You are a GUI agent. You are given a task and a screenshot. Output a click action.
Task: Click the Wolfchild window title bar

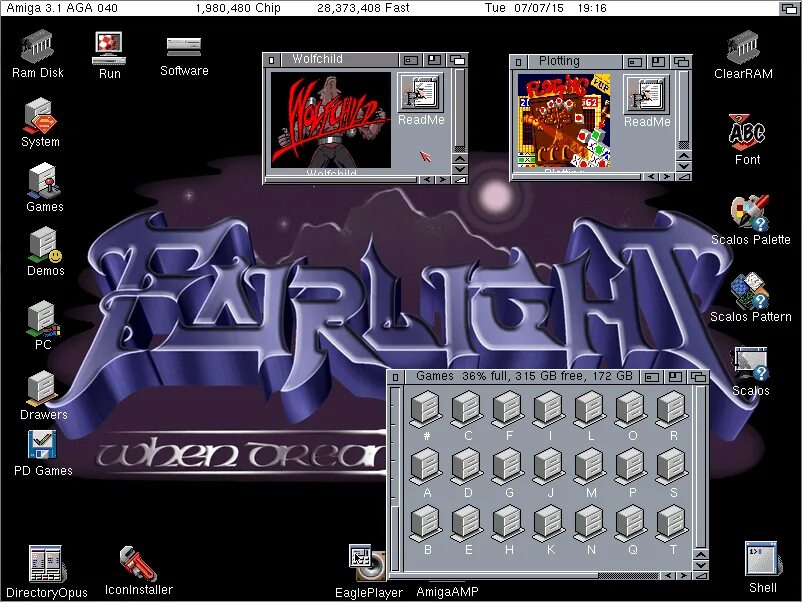coord(339,59)
